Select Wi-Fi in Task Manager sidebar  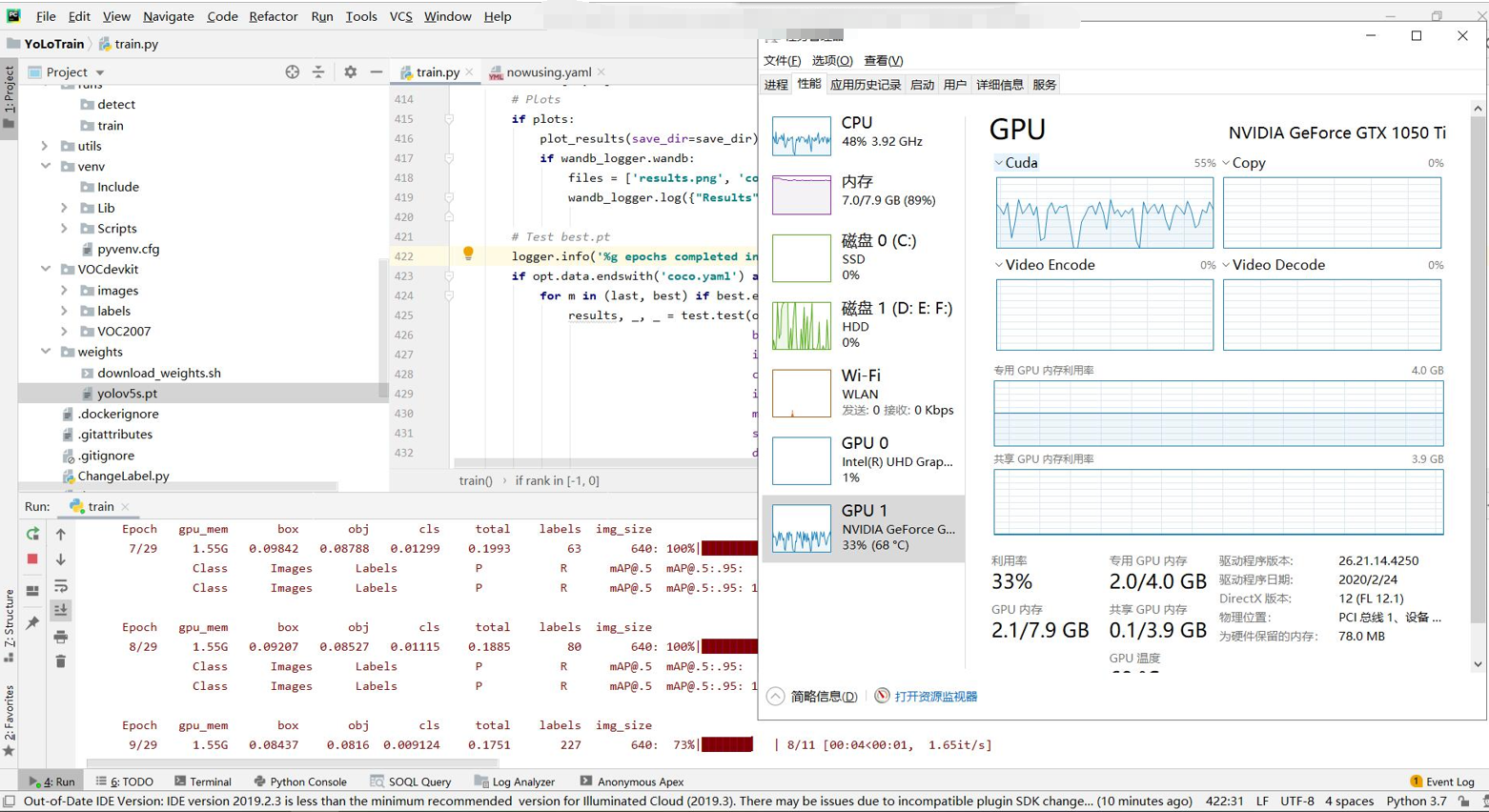click(x=863, y=393)
